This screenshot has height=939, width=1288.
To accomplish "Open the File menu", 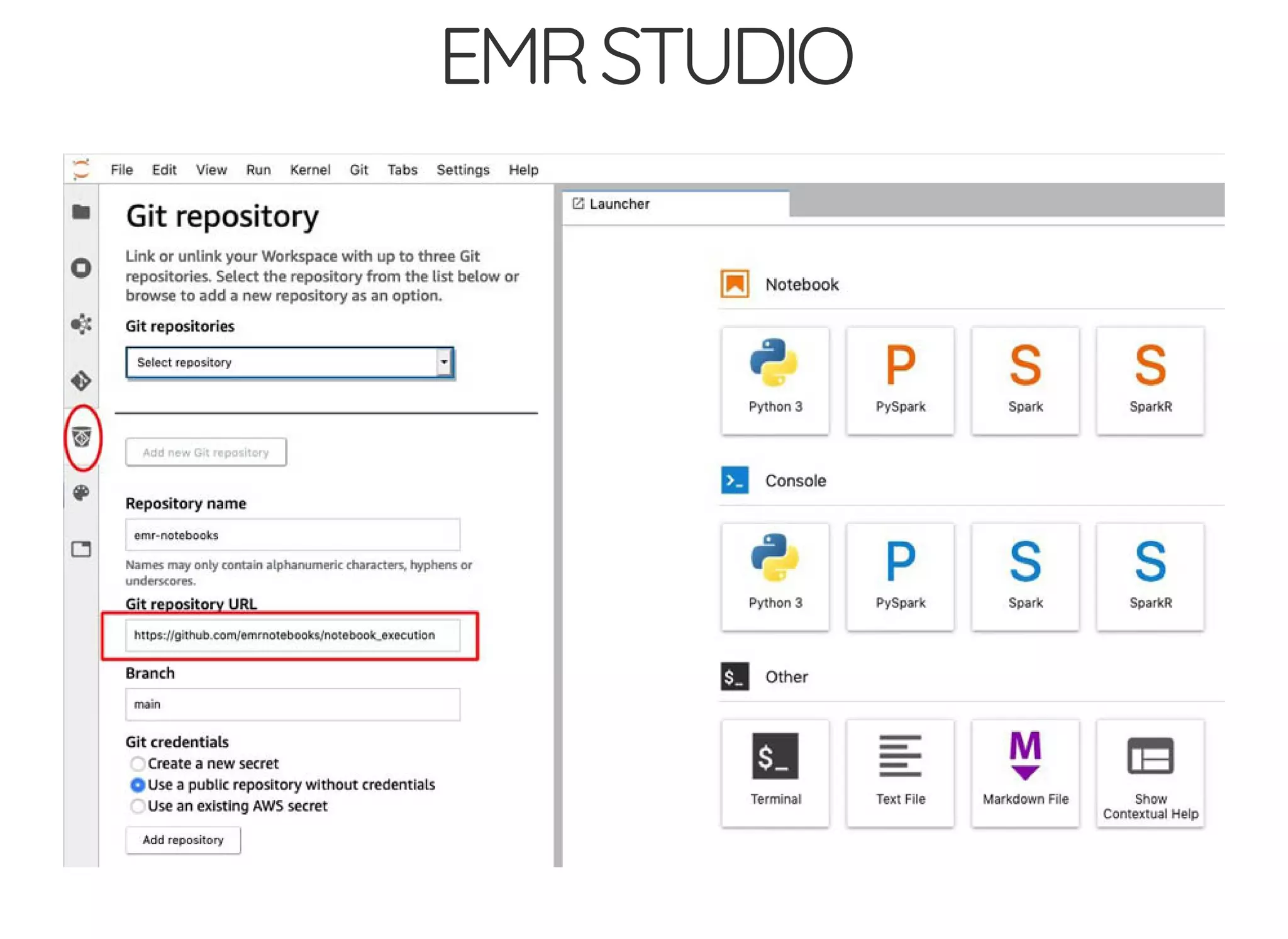I will click(x=121, y=170).
